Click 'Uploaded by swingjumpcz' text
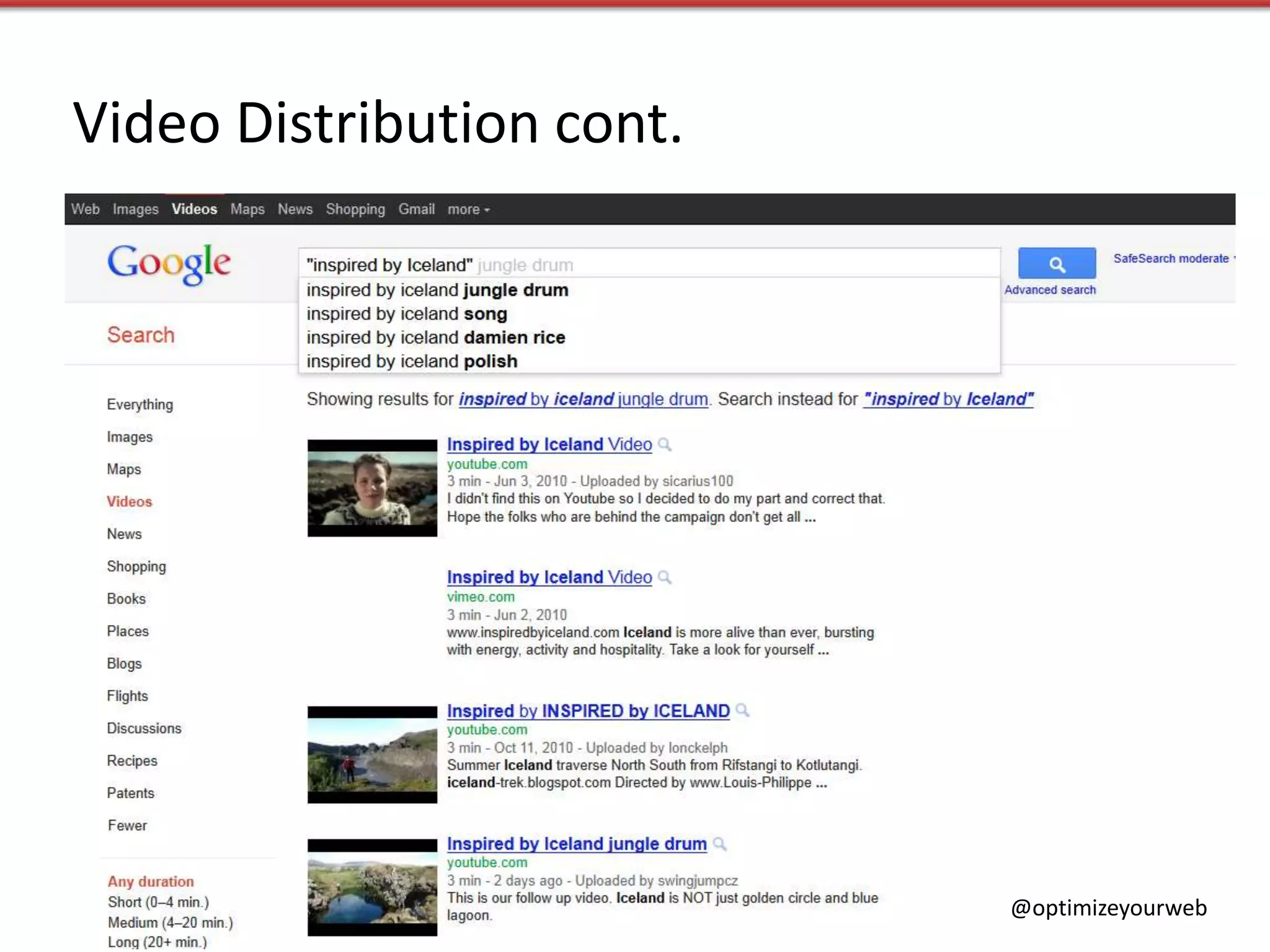 click(657, 881)
